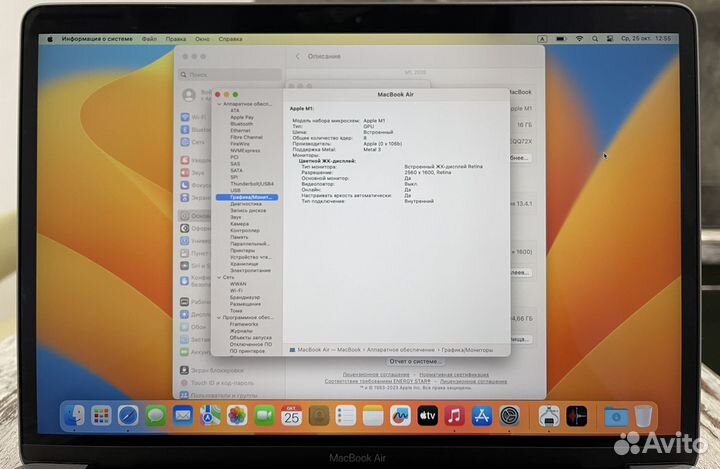
Task: Select WWAN under Сеть
Action: (238, 284)
